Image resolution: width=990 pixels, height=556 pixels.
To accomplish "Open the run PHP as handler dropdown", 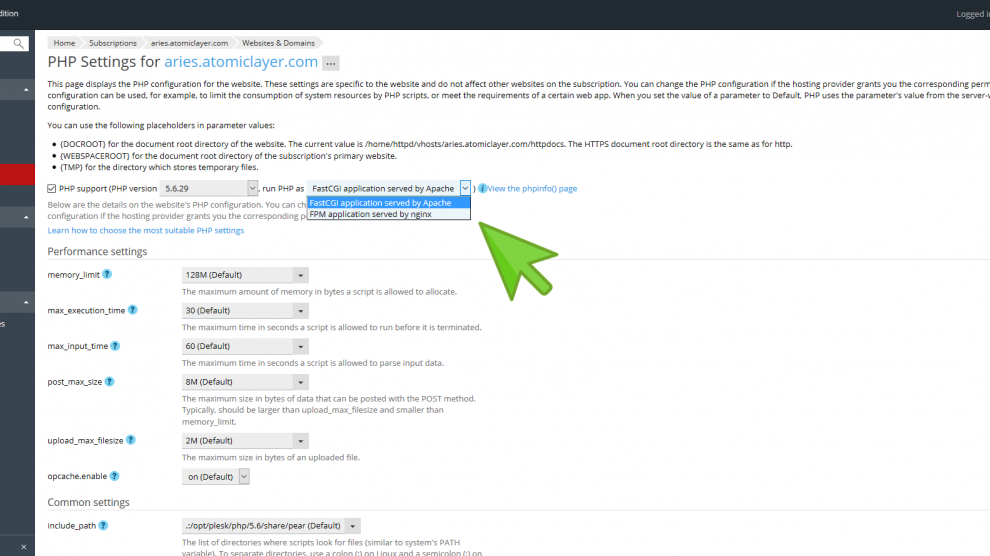I will coord(388,188).
